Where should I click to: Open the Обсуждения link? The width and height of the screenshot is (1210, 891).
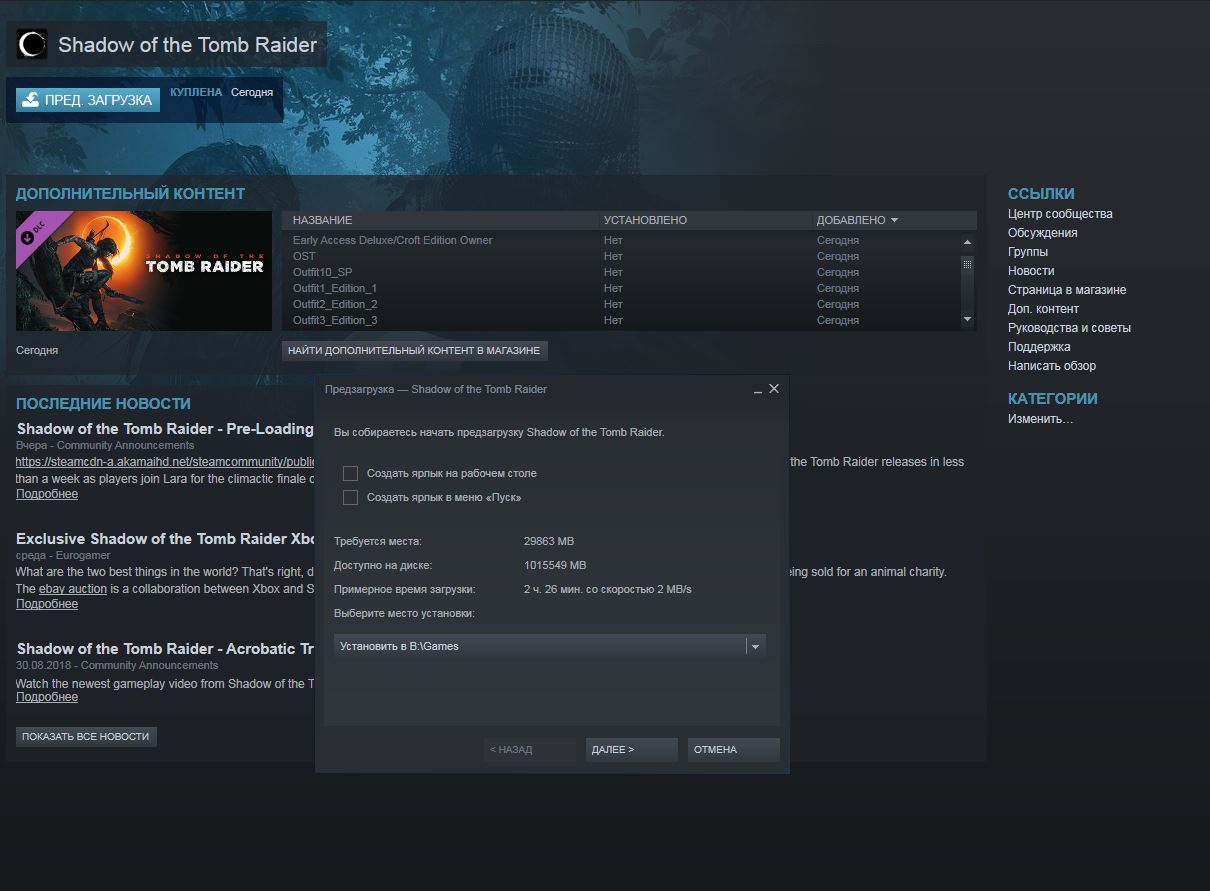click(1043, 233)
